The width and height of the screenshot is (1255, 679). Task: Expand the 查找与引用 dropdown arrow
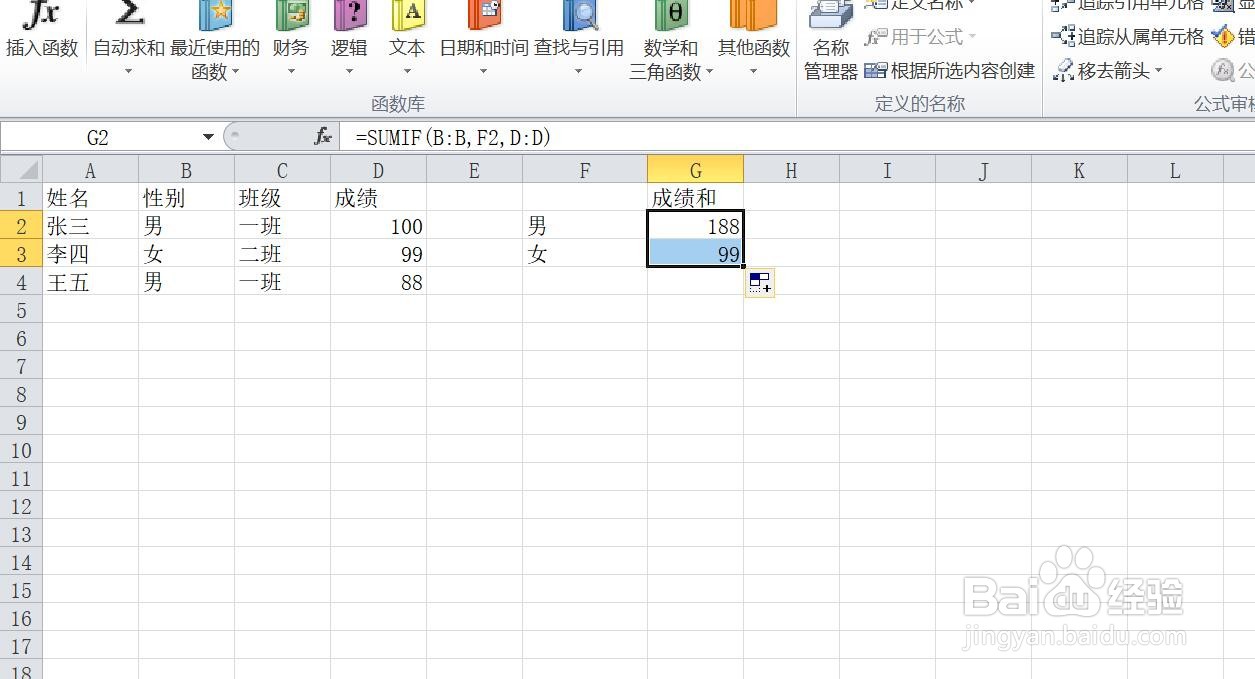coord(579,71)
